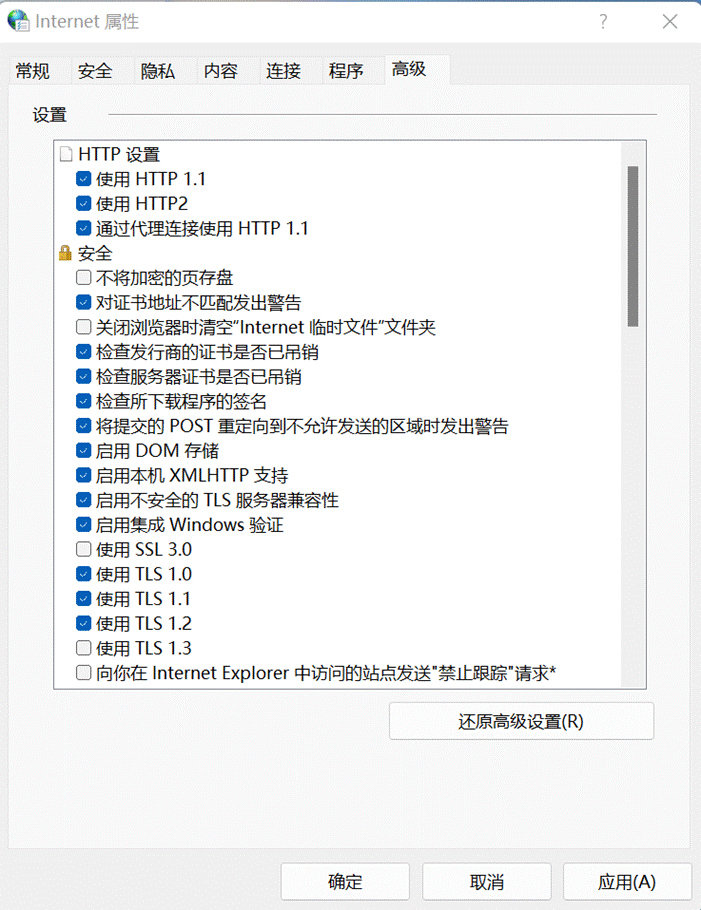This screenshot has height=910, width=701.
Task: Toggle 不将加密的页存盘 checkbox
Action: [x=84, y=278]
